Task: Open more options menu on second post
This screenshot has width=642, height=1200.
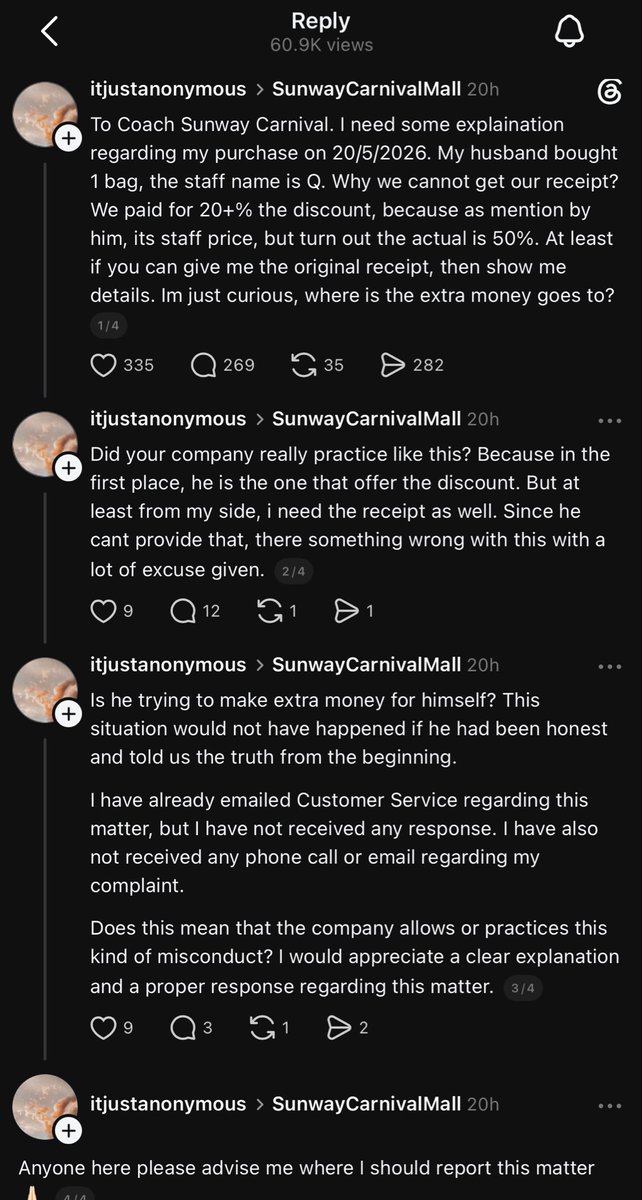Action: pyautogui.click(x=609, y=420)
